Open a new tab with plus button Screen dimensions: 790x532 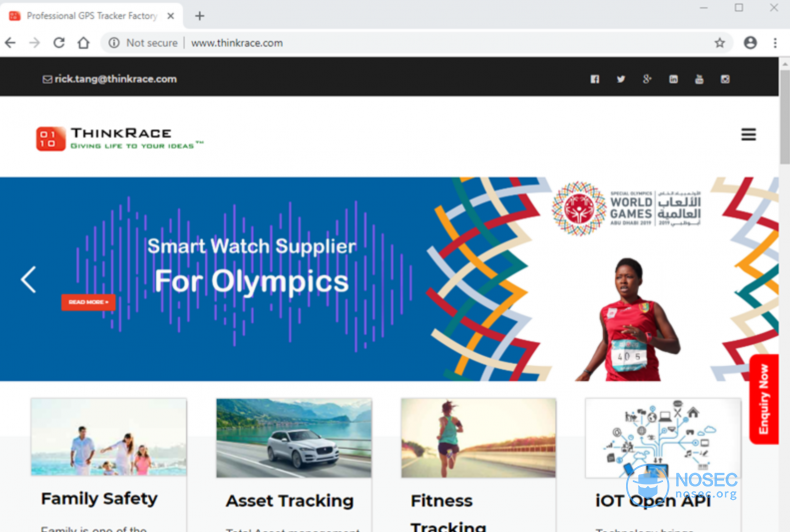[200, 16]
